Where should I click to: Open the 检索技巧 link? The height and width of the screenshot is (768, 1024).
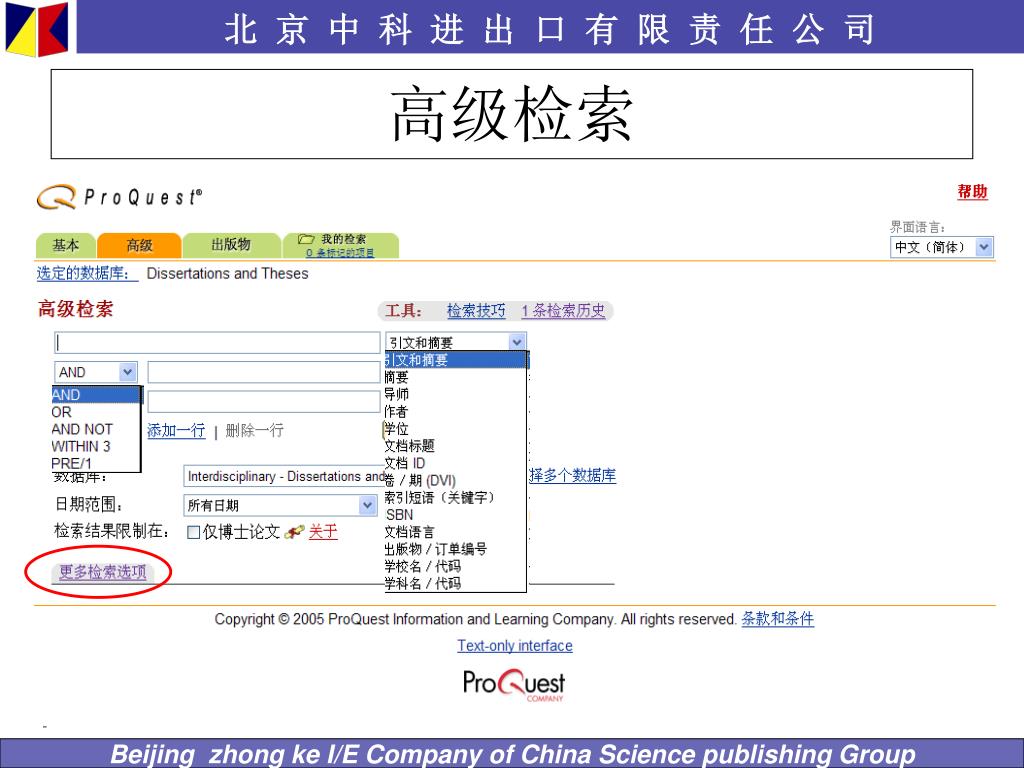476,311
